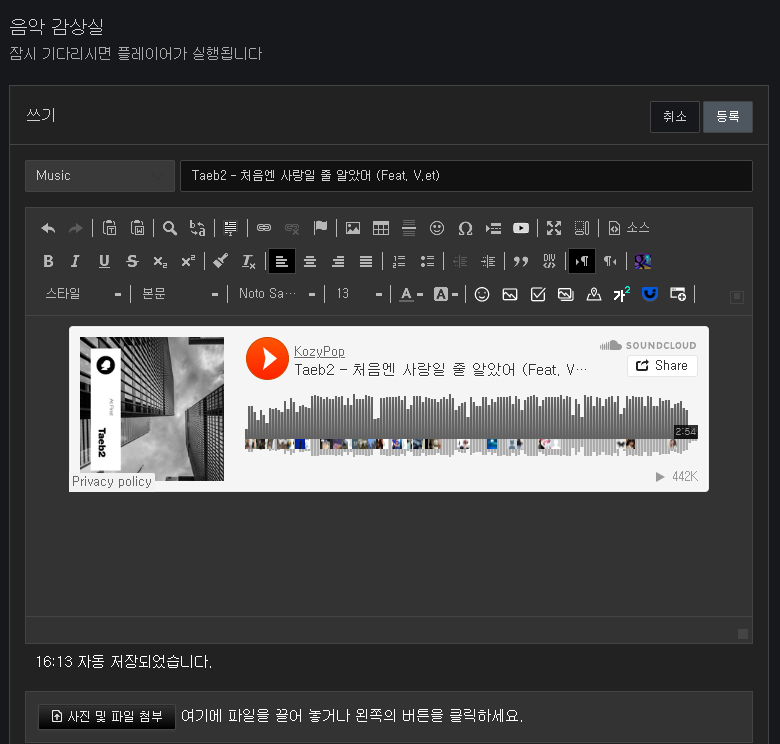The width and height of the screenshot is (780, 744).
Task: Toggle underline formatting
Action: [x=104, y=261]
